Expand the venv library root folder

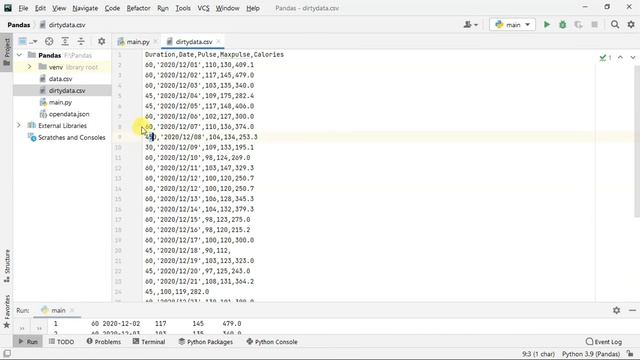(x=29, y=67)
